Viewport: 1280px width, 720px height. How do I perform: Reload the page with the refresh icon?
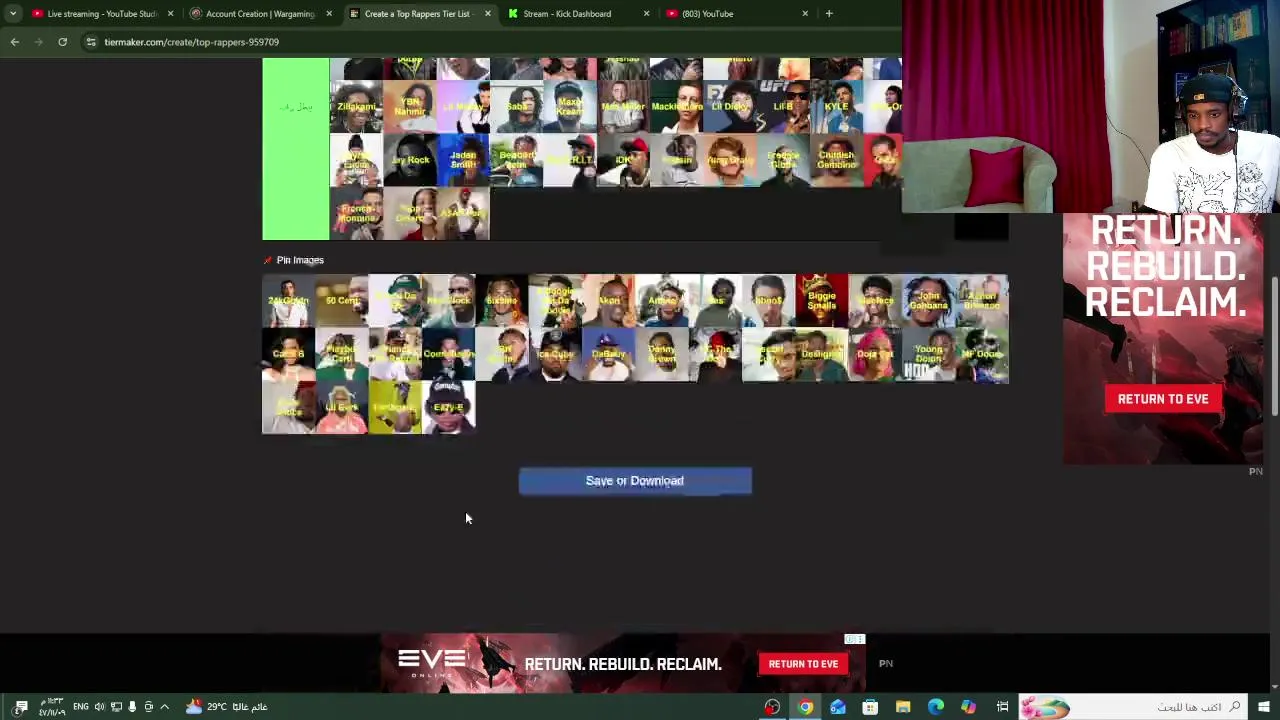click(62, 42)
